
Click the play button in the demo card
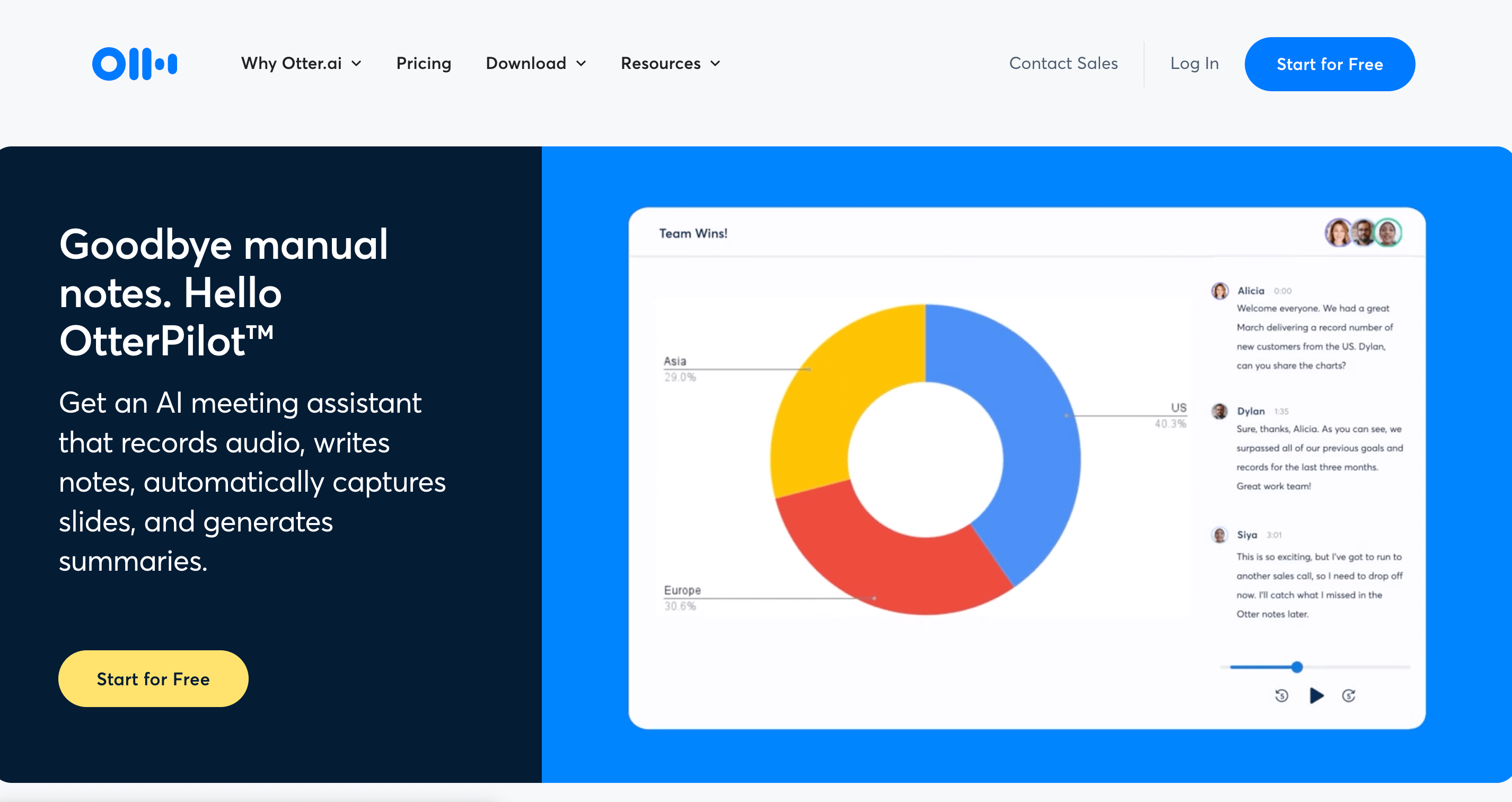click(x=1316, y=696)
